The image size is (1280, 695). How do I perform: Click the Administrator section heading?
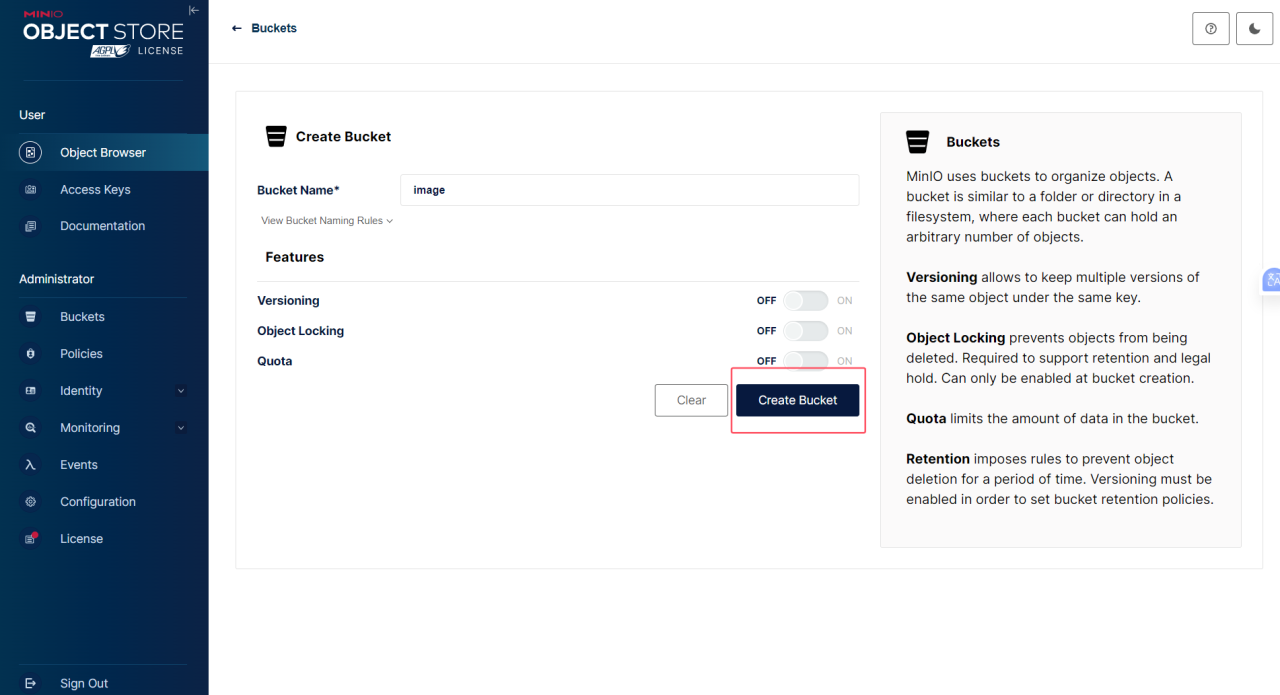tap(57, 279)
